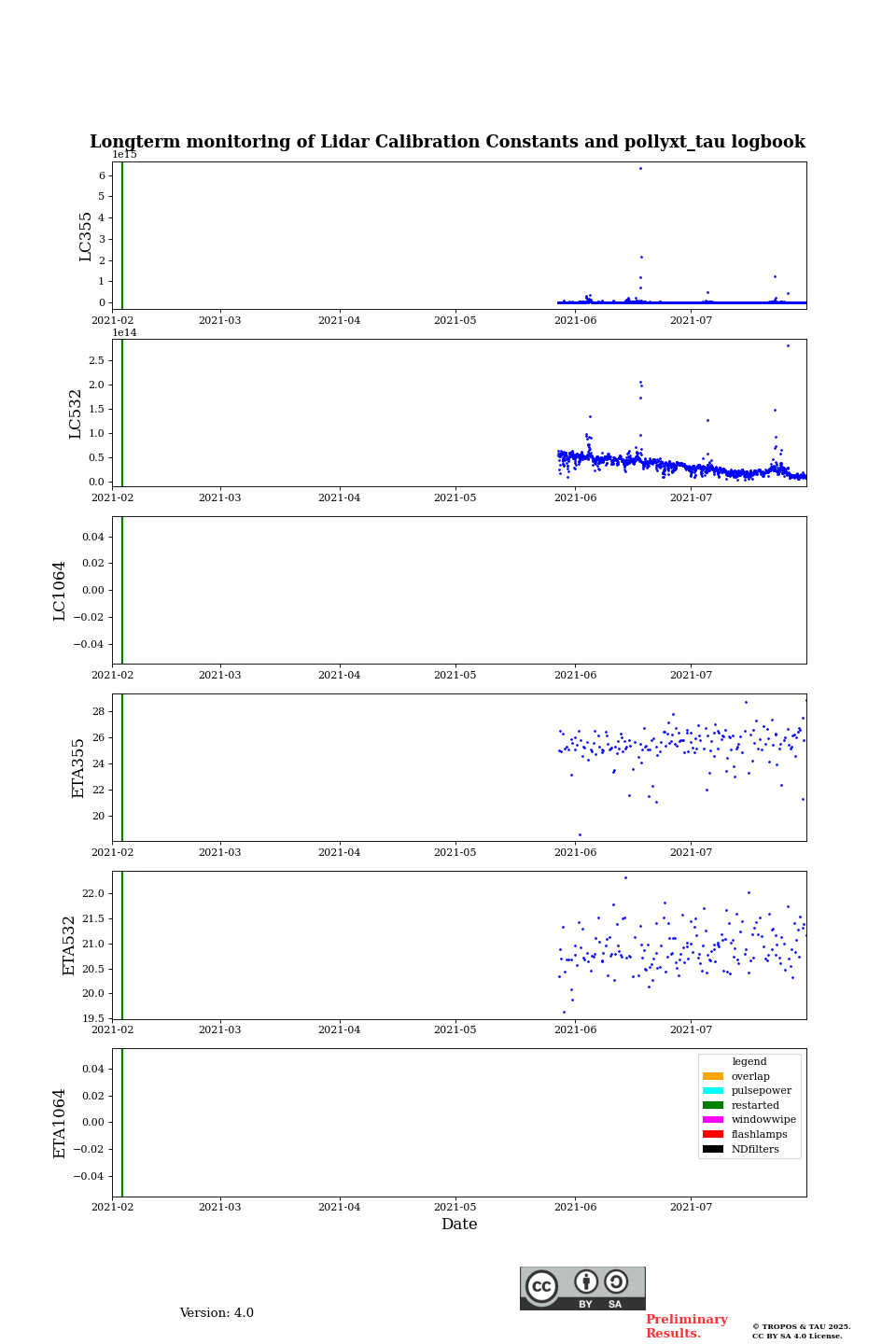
Task: Click the LC355 y-axis label
Action: point(86,236)
